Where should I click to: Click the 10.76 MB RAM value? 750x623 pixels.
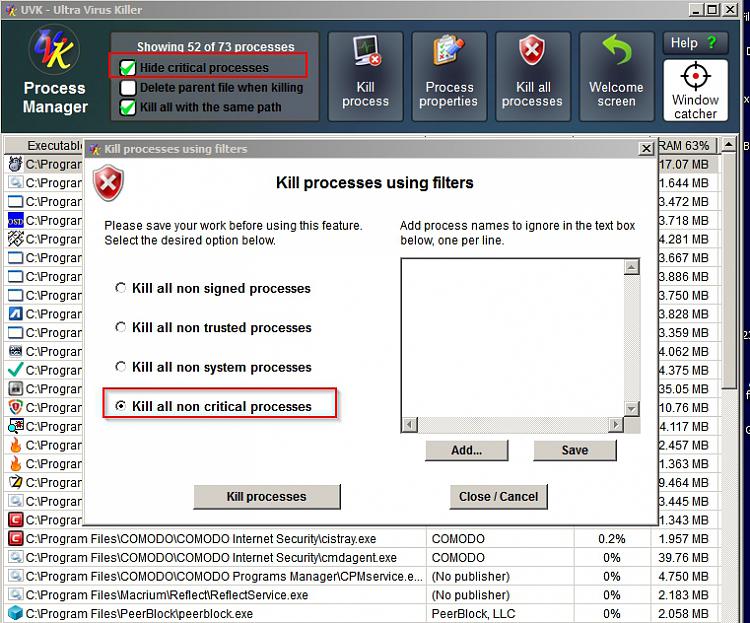(684, 407)
